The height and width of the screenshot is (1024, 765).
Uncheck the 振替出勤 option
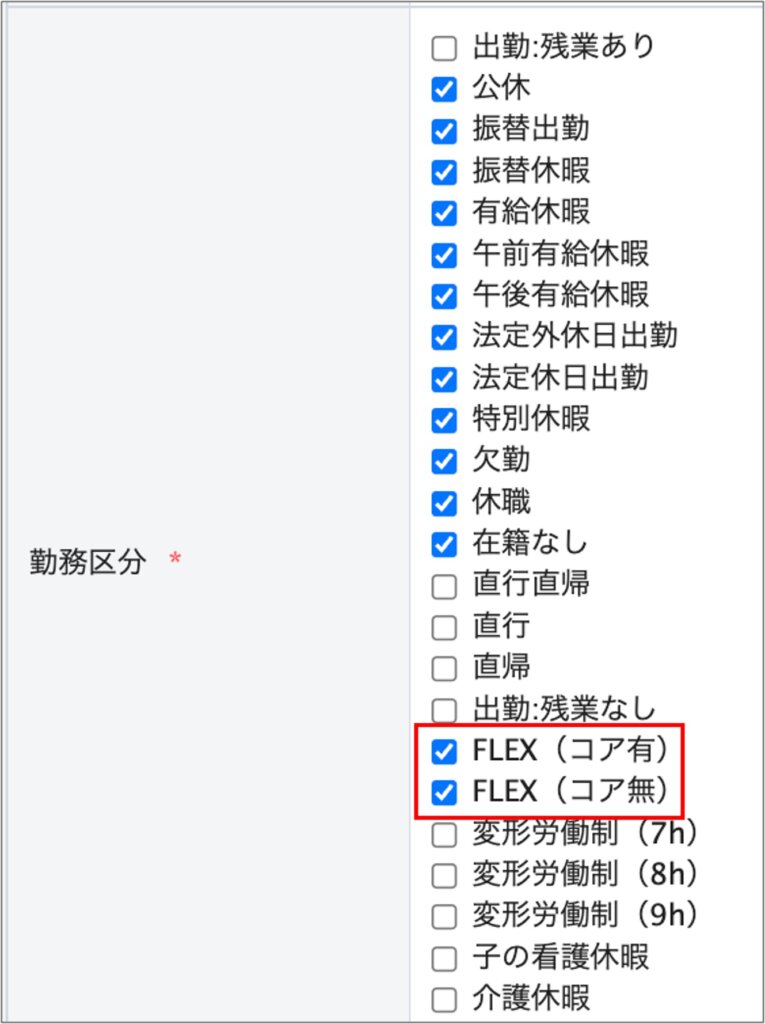tap(444, 130)
